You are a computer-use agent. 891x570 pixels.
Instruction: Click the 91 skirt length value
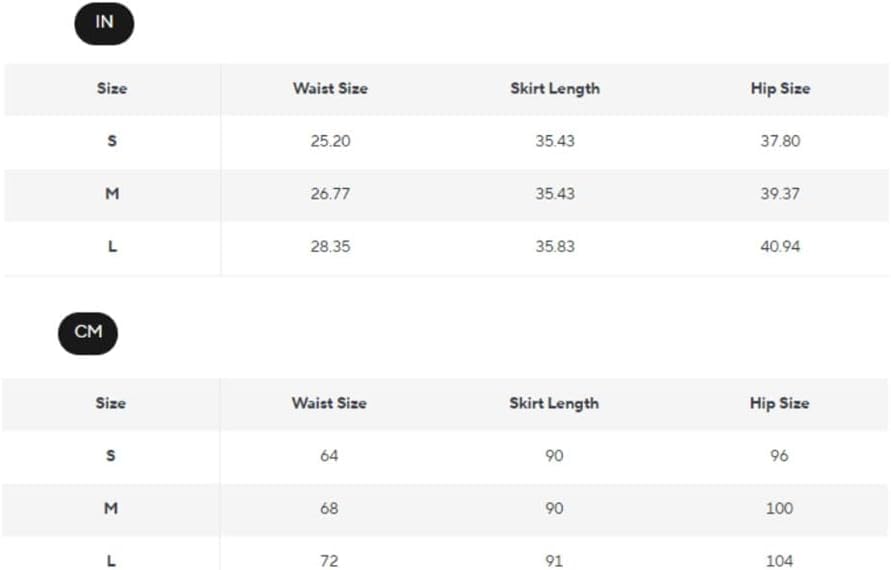click(555, 560)
